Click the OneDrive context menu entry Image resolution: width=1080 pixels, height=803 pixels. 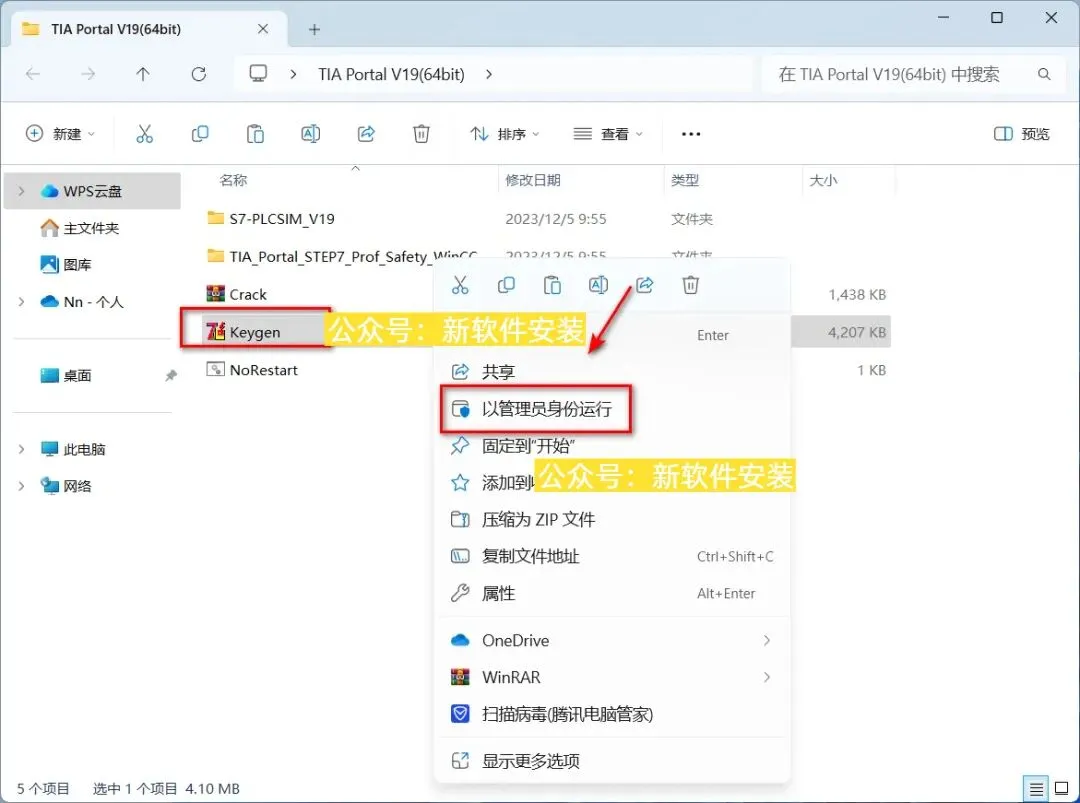pos(613,640)
